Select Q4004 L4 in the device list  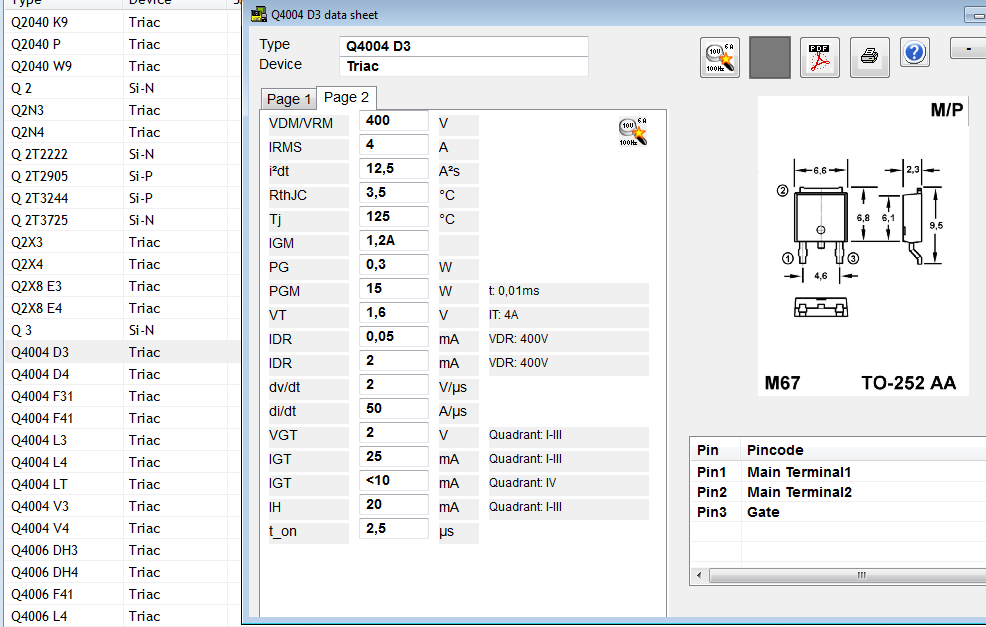click(122, 462)
